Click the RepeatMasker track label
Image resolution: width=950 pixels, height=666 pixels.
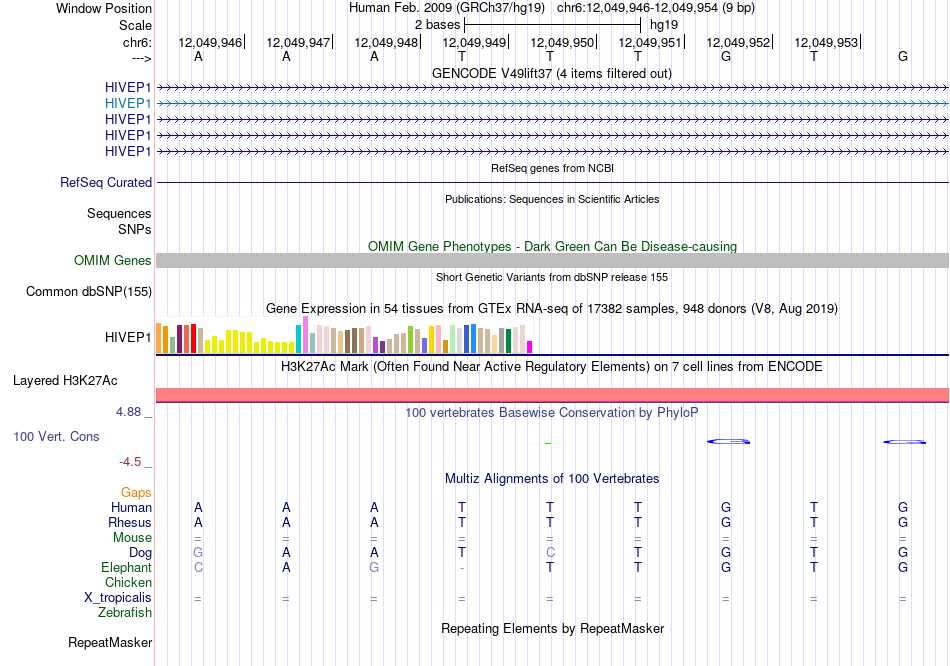110,642
